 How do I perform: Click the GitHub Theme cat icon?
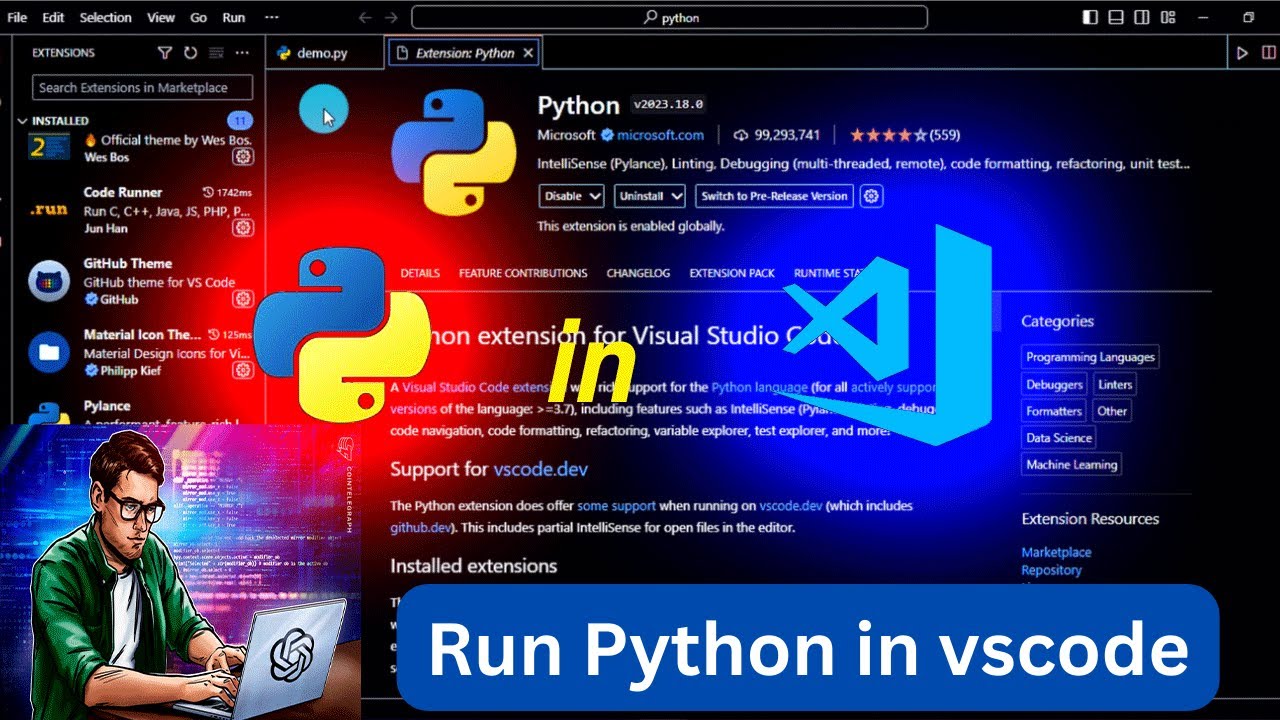pos(49,281)
